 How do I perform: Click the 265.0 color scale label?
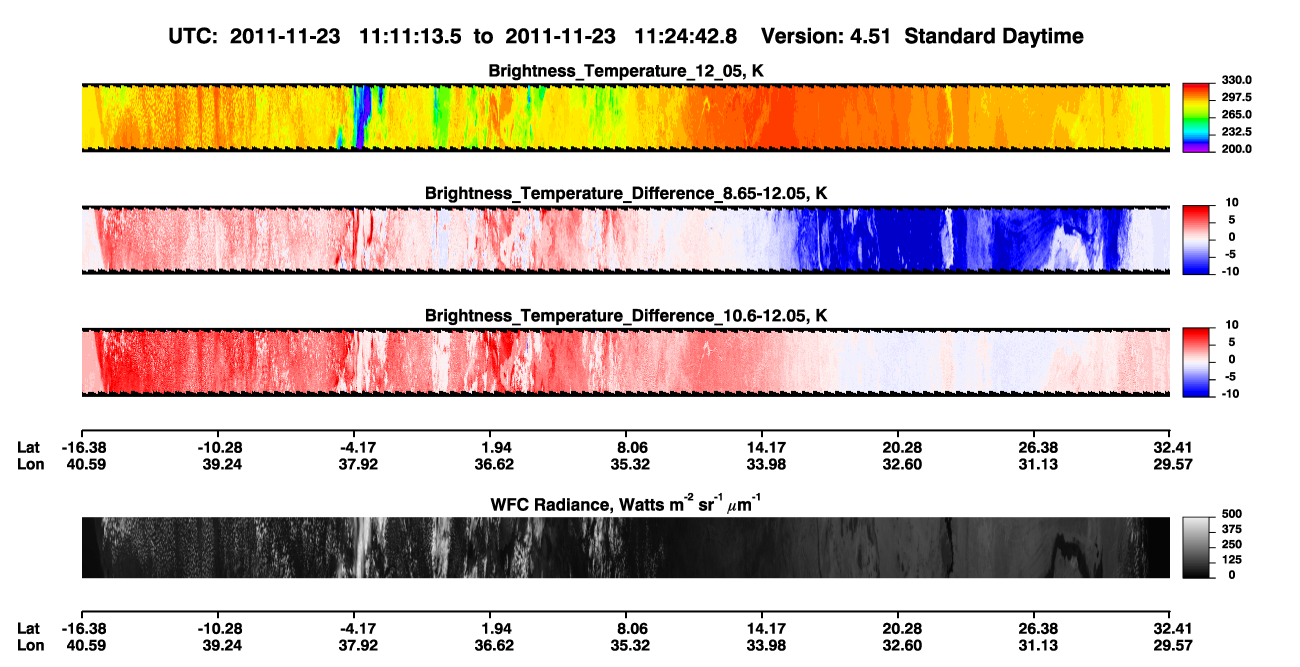coord(1237,115)
